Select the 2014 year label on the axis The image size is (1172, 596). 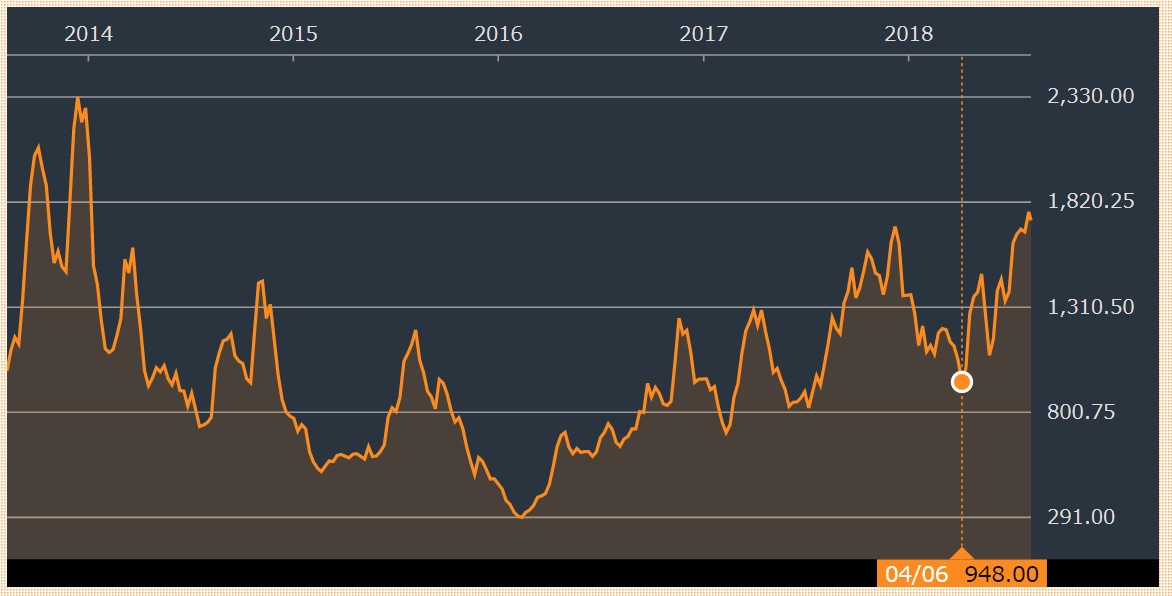click(89, 34)
